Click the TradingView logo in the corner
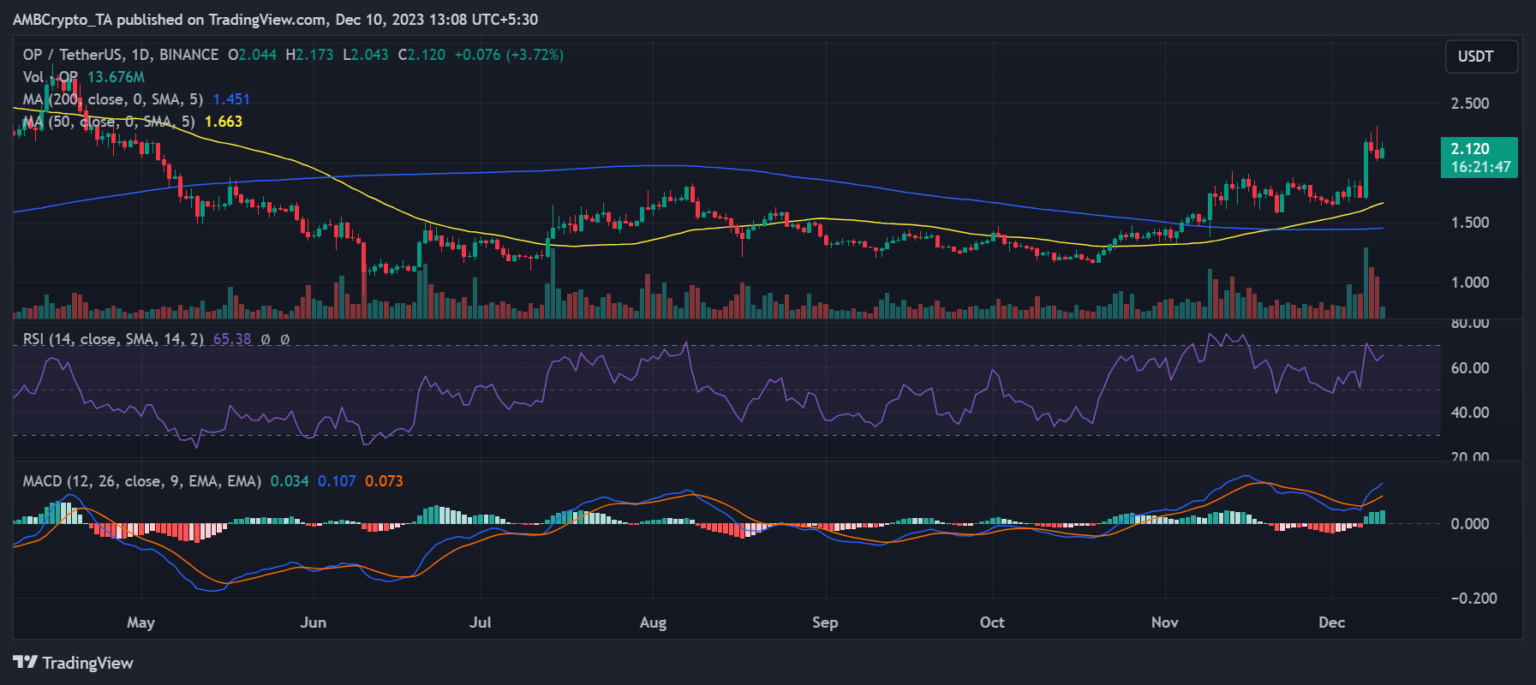This screenshot has height=685, width=1536. [x=72, y=662]
